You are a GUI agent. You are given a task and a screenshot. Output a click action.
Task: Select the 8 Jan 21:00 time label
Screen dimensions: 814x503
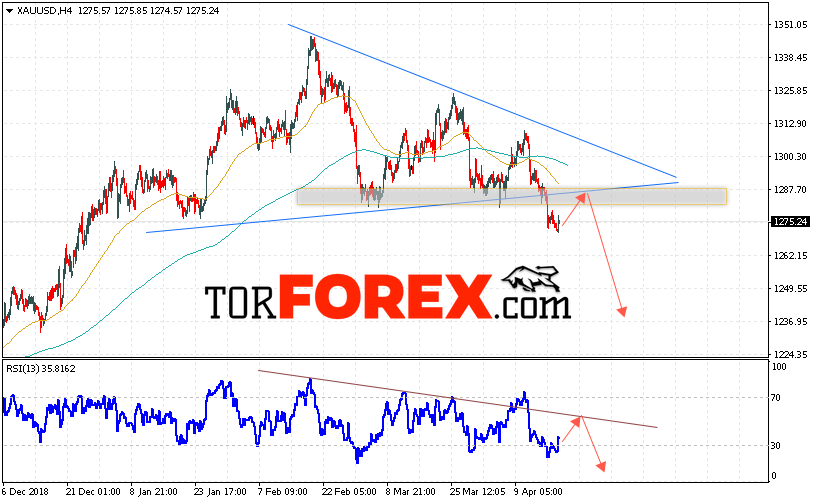coord(154,492)
